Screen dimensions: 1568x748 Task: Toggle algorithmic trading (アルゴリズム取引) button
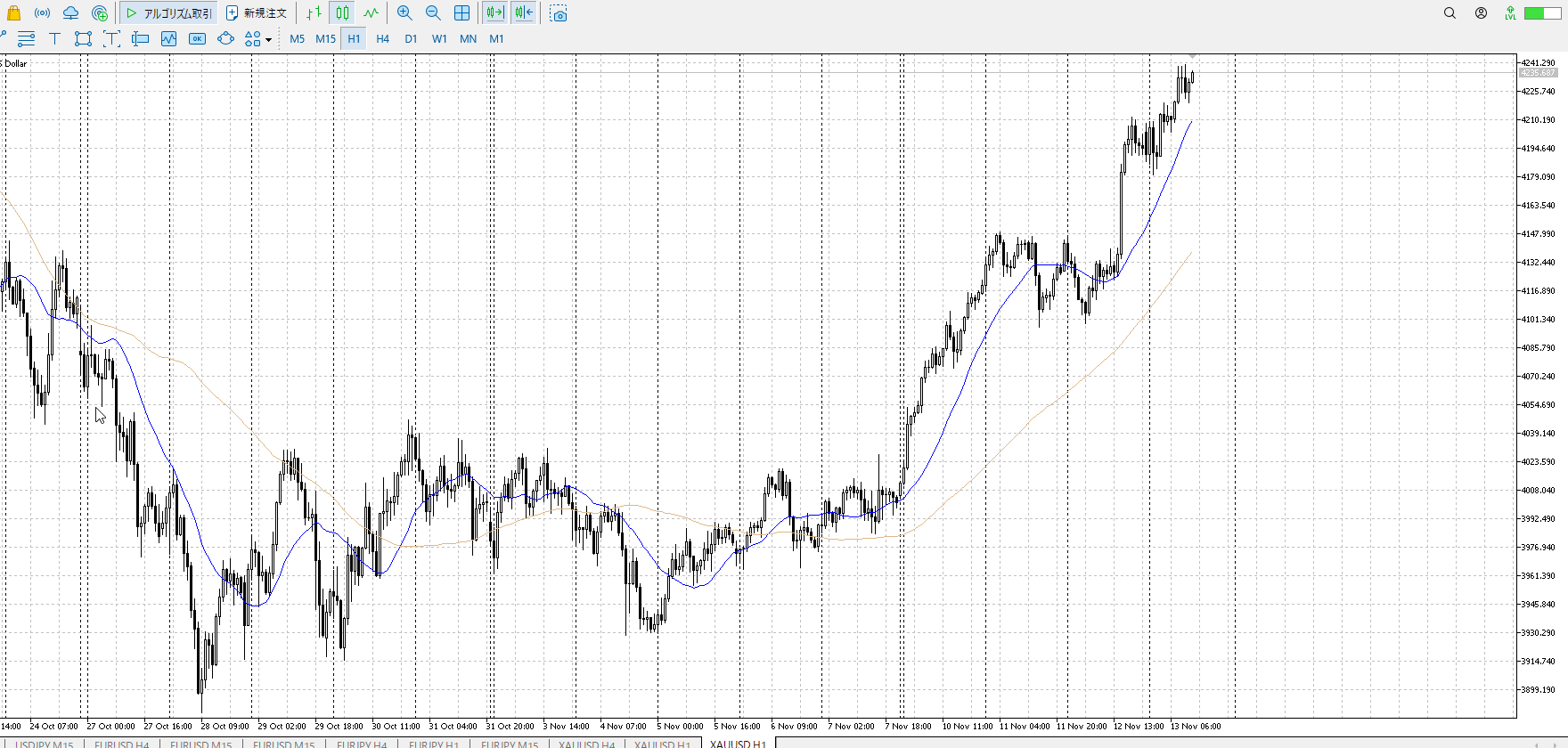point(169,13)
